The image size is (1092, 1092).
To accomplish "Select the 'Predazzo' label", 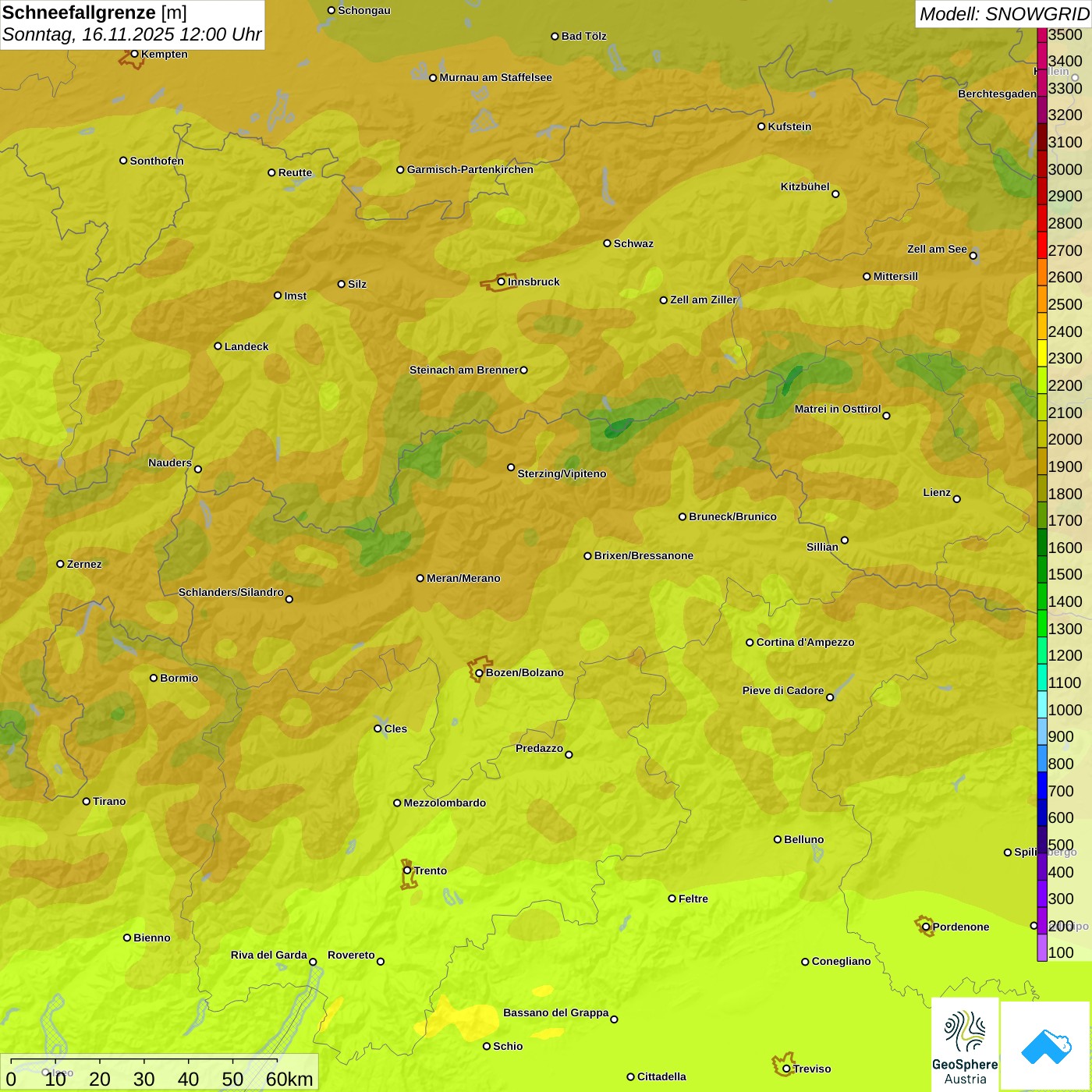I will [x=539, y=748].
